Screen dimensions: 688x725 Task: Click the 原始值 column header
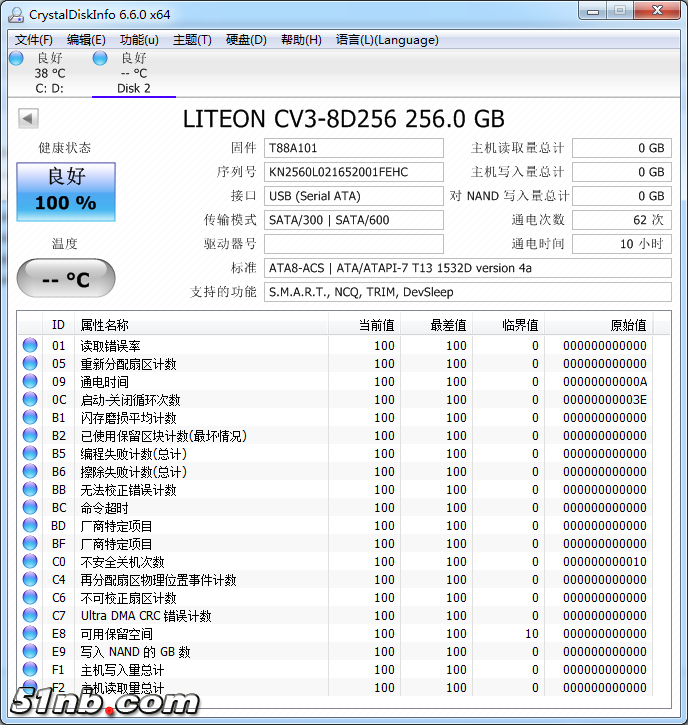point(628,325)
